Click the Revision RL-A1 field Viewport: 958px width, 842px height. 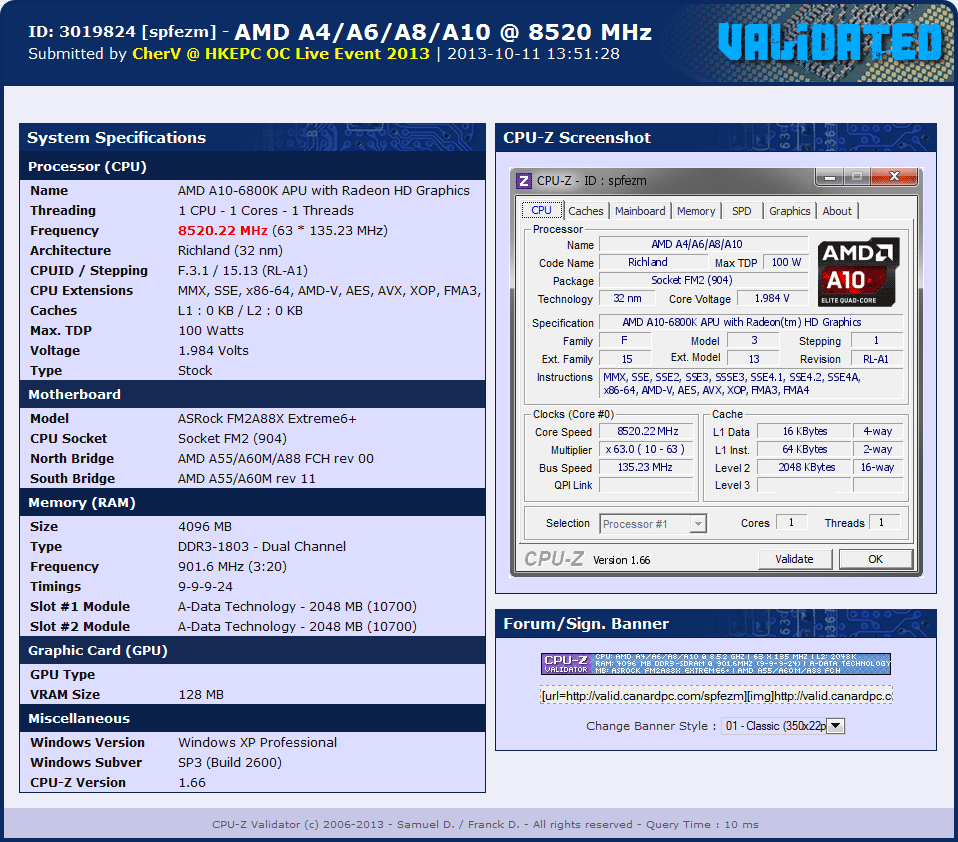(876, 359)
